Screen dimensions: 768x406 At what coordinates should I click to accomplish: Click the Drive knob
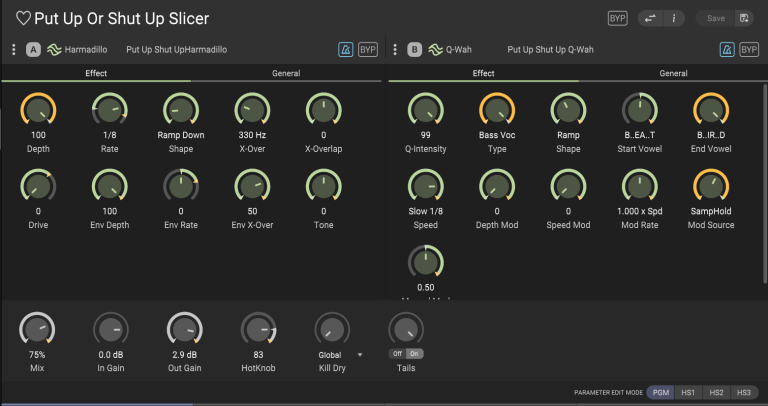click(38, 187)
